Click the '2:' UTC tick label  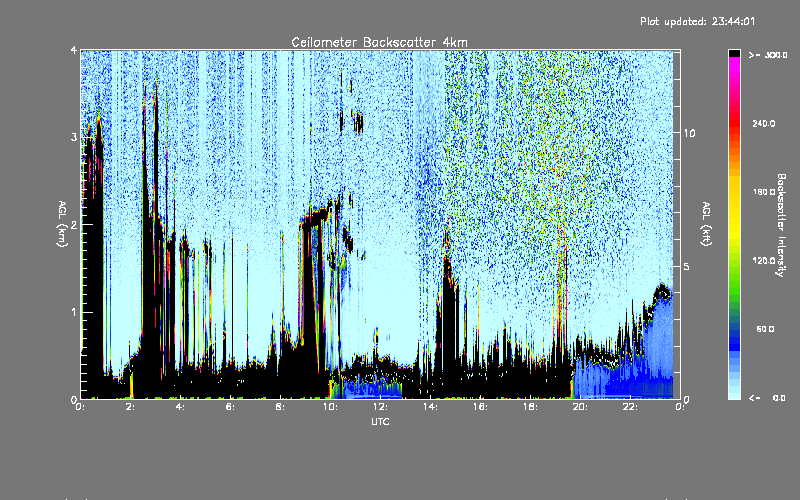tap(131, 407)
